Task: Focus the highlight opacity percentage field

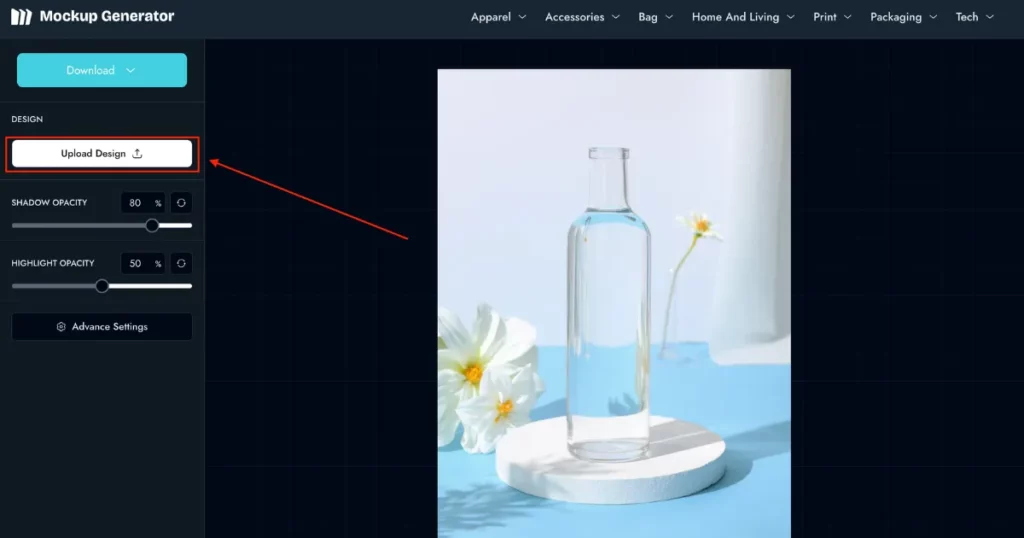Action: point(137,264)
